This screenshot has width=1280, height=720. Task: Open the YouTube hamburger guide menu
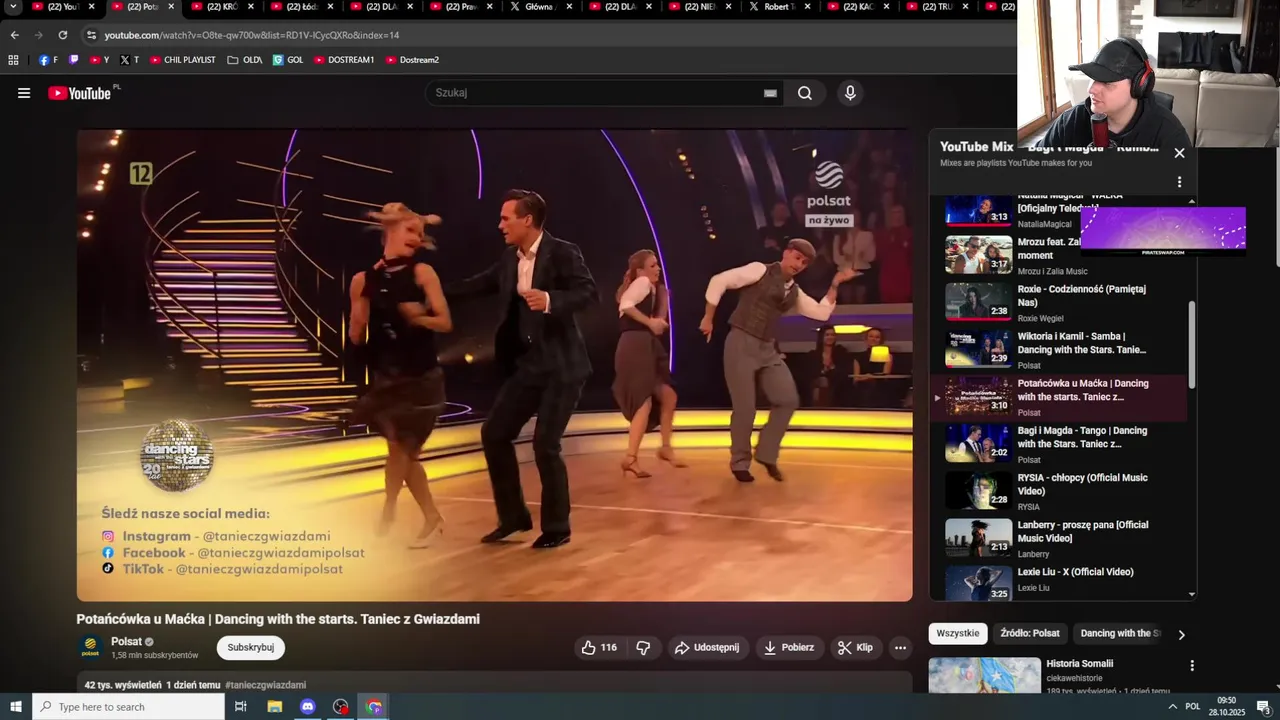[x=24, y=93]
